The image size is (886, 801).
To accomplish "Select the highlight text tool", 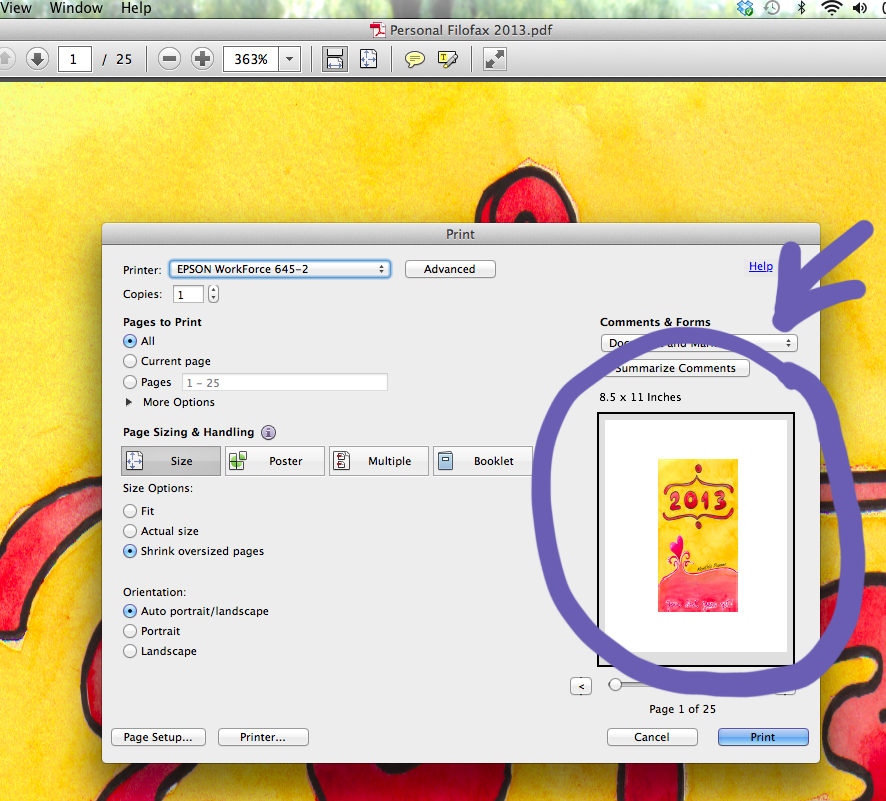I will coord(447,59).
